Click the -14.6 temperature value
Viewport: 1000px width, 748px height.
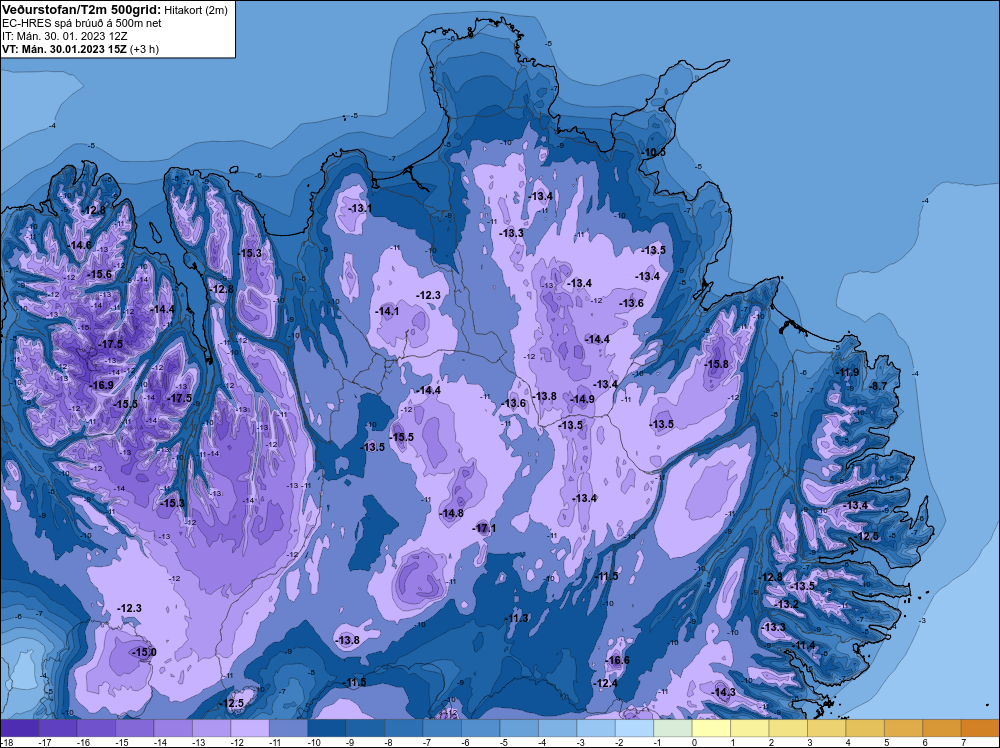pos(80,245)
